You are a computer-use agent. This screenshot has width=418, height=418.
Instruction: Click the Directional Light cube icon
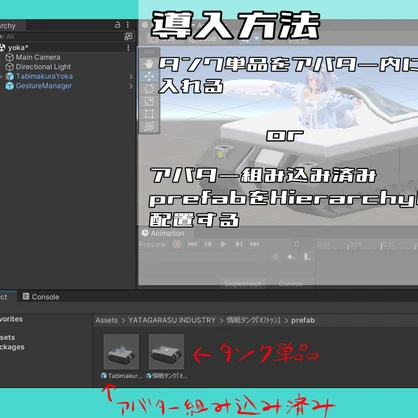click(9, 67)
